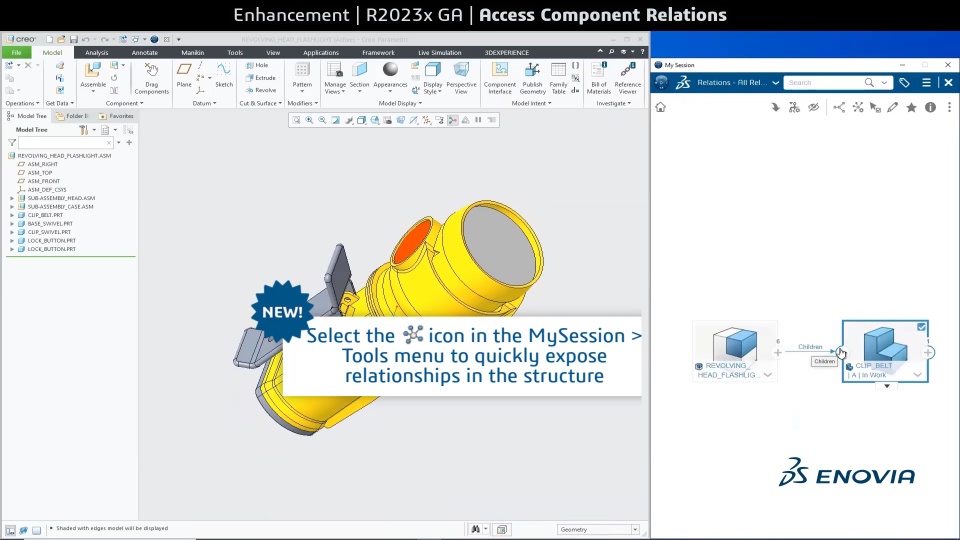Click the REVOLVING_HEAD_FLASHLIG thumbnail
The height and width of the screenshot is (540, 960).
point(735,342)
